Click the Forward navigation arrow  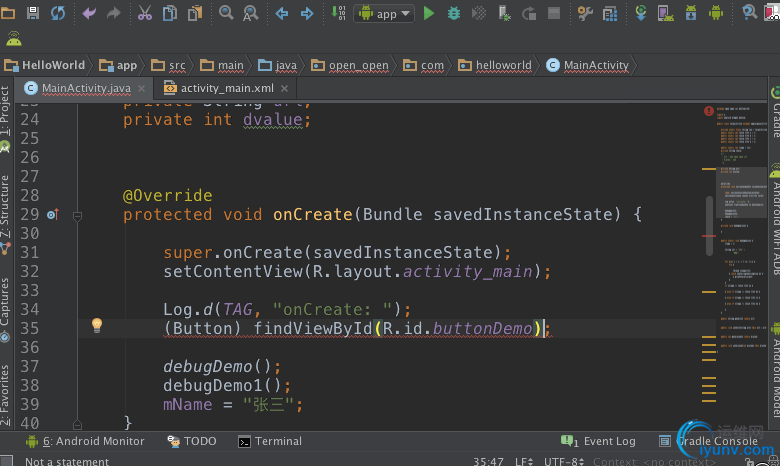tap(307, 13)
